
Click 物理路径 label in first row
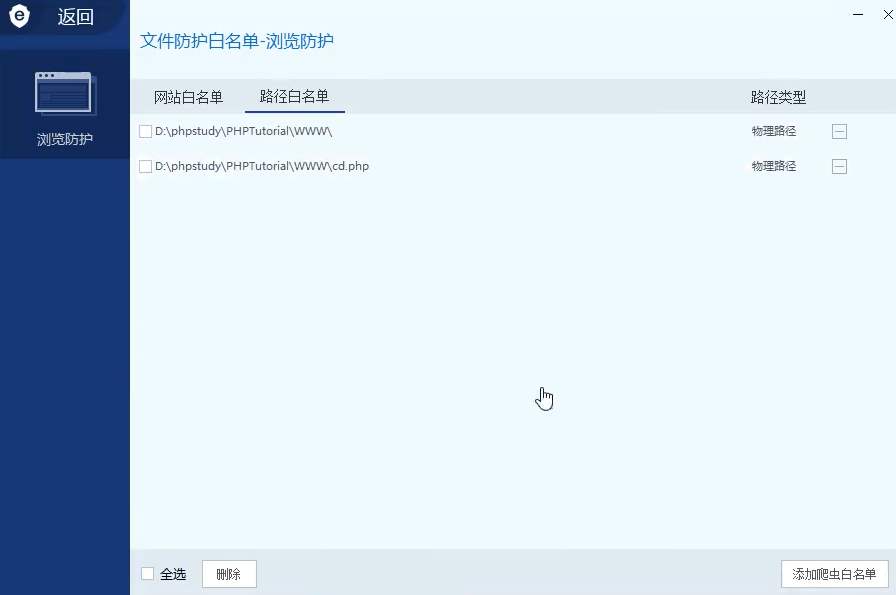pos(774,131)
